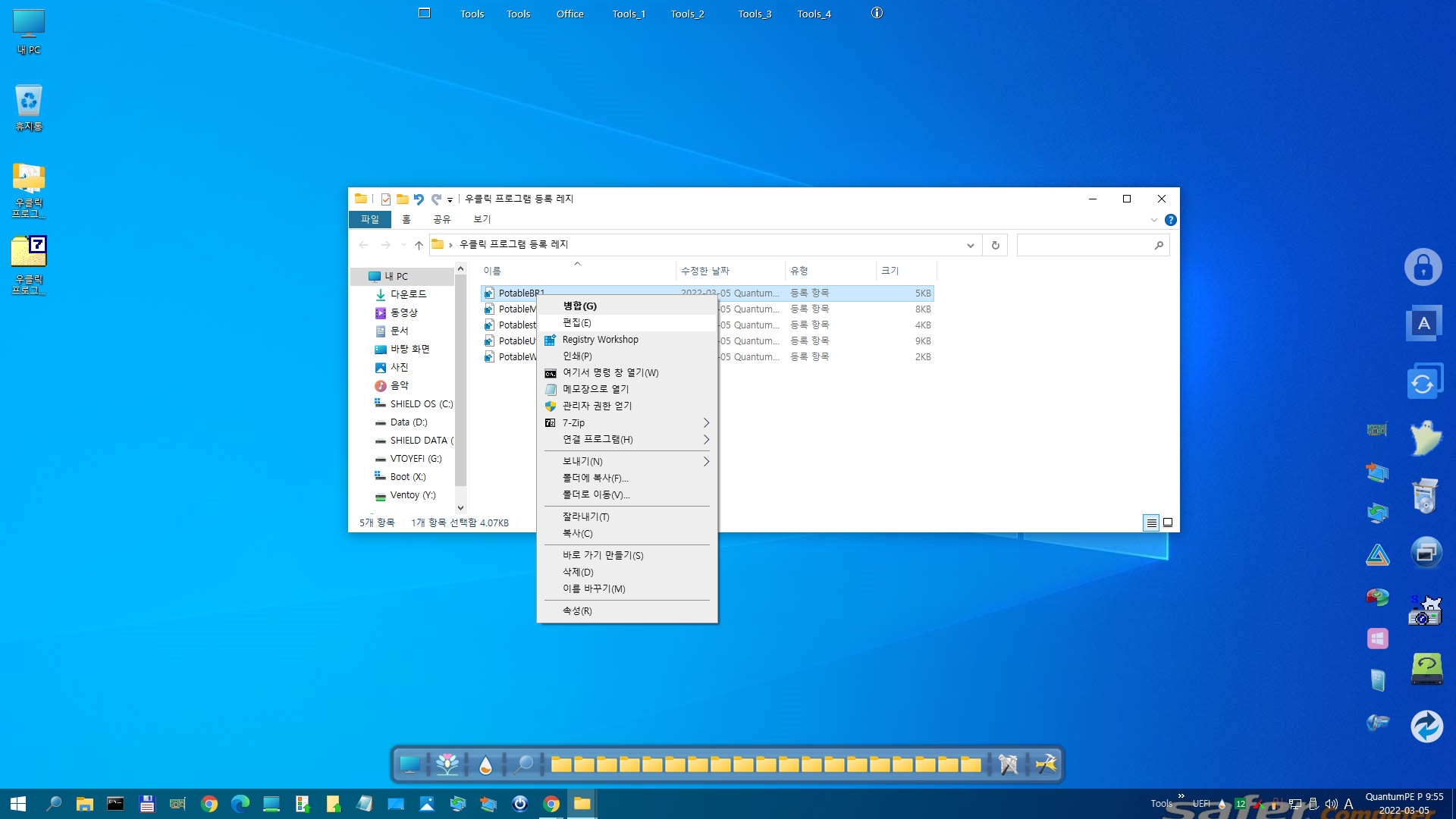Choose 여기서 명령 창 열기(W)

pos(627,372)
